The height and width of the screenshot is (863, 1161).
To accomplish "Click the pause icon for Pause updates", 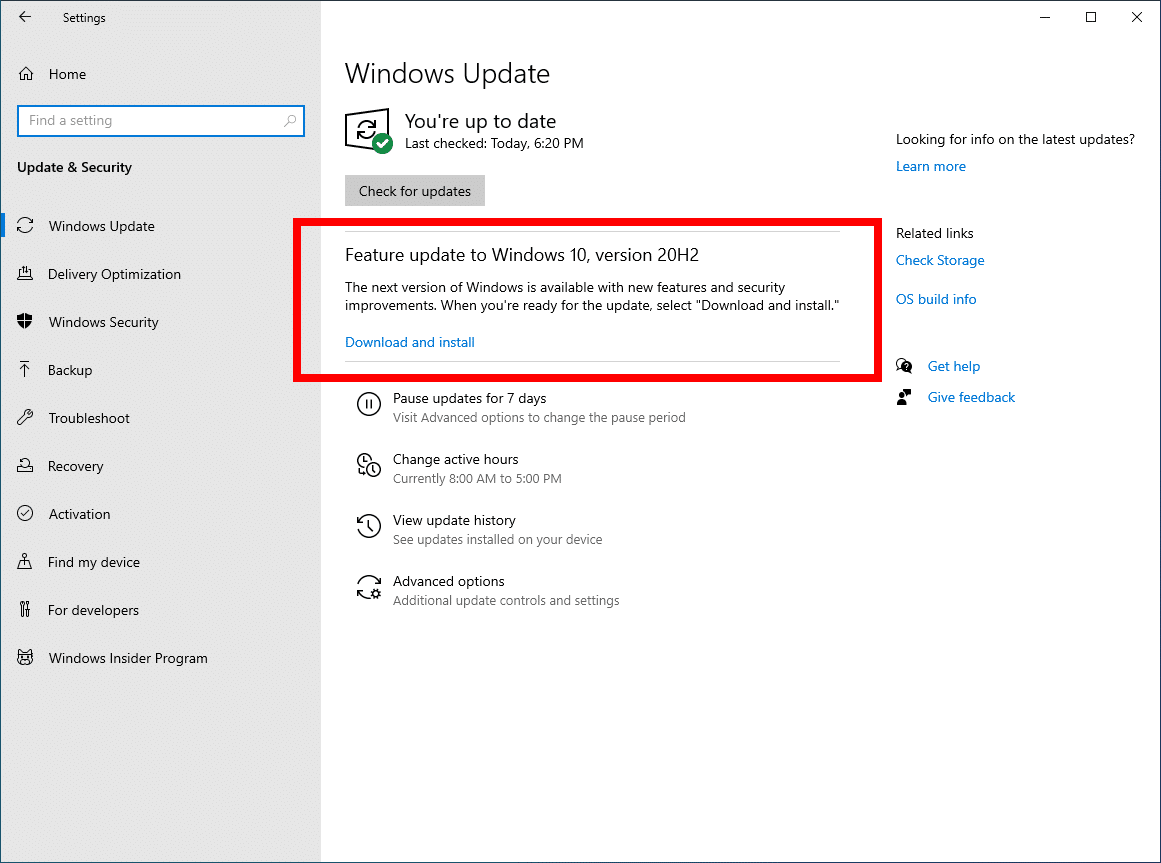I will coord(369,404).
